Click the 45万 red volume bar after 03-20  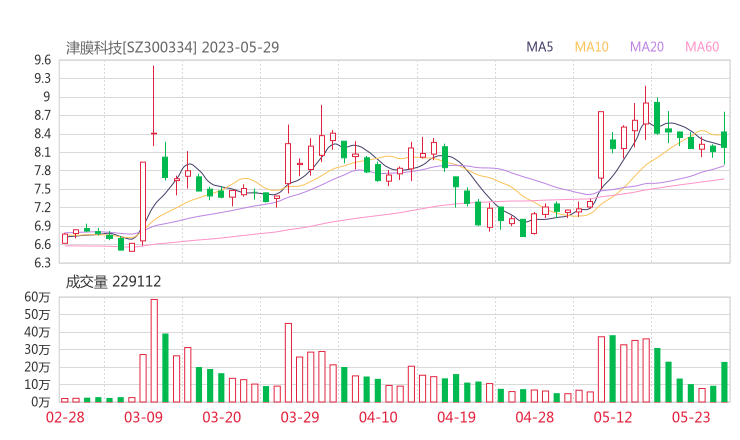(288, 363)
